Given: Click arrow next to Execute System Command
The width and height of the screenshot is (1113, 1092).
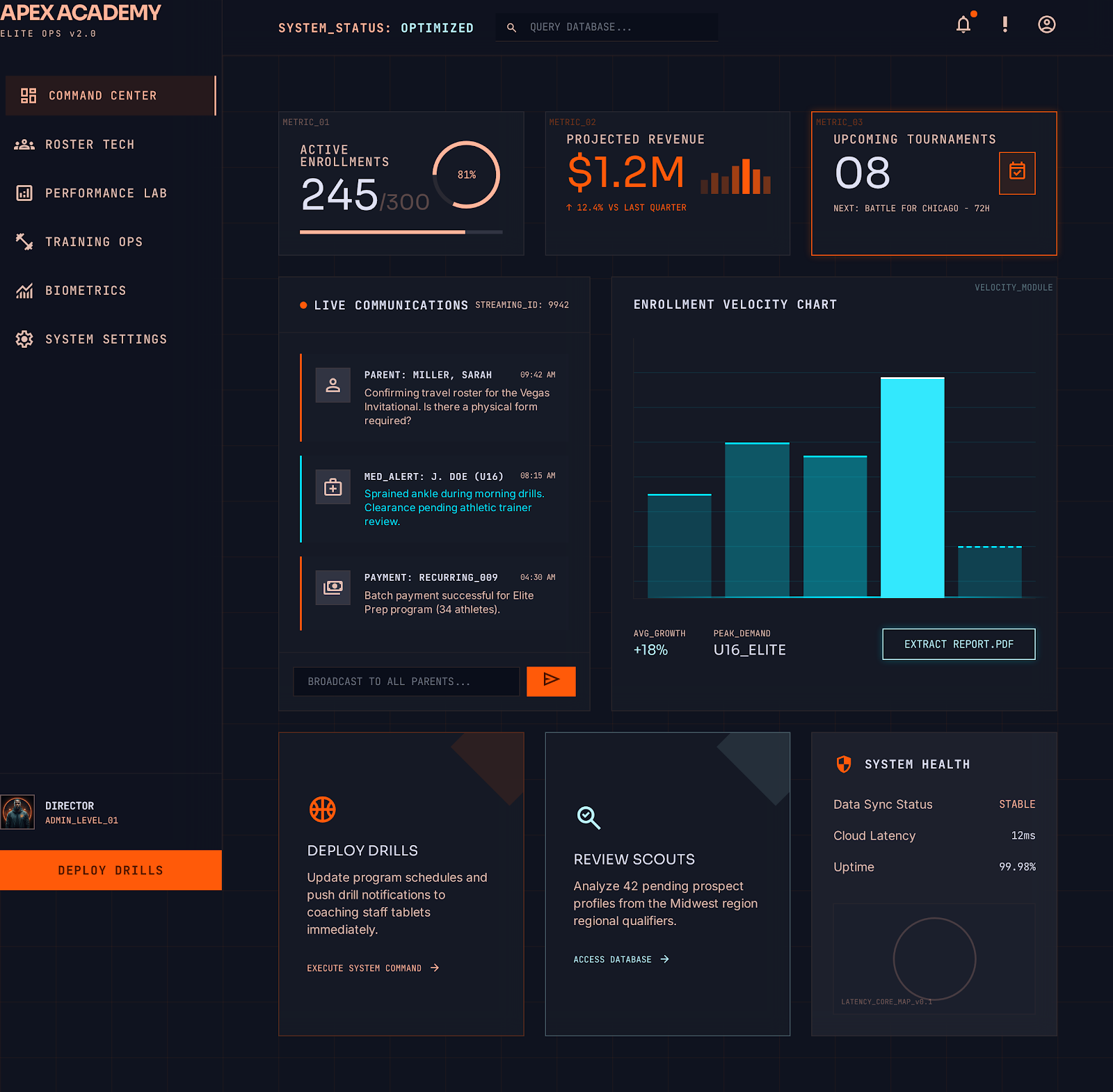Looking at the screenshot, I should pos(435,967).
